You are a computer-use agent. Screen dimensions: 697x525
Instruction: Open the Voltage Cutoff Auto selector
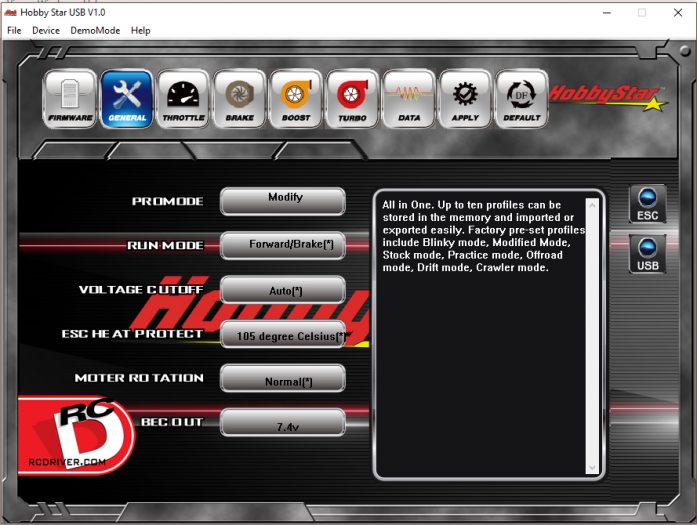click(283, 290)
